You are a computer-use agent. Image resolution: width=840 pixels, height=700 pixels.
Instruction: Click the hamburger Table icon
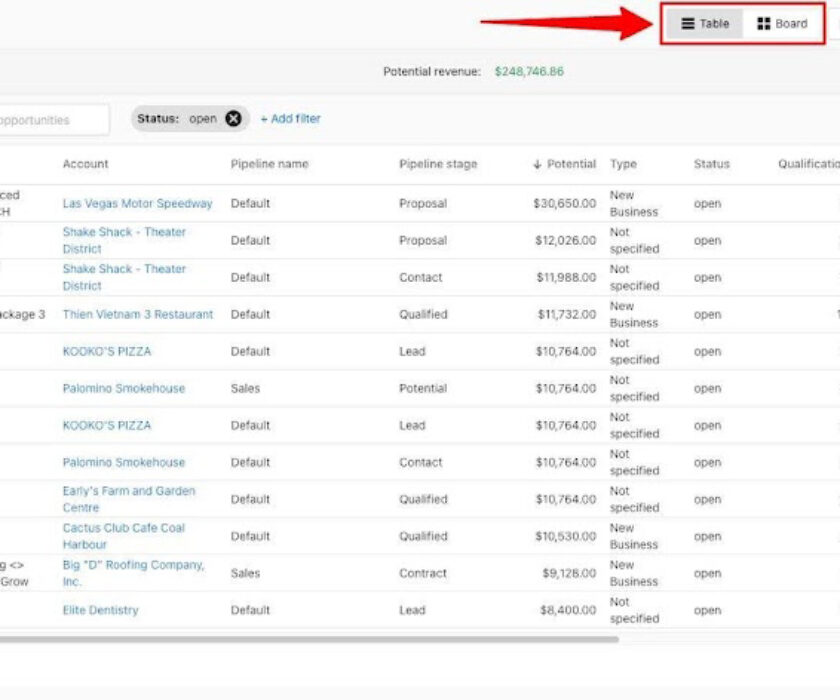[688, 24]
